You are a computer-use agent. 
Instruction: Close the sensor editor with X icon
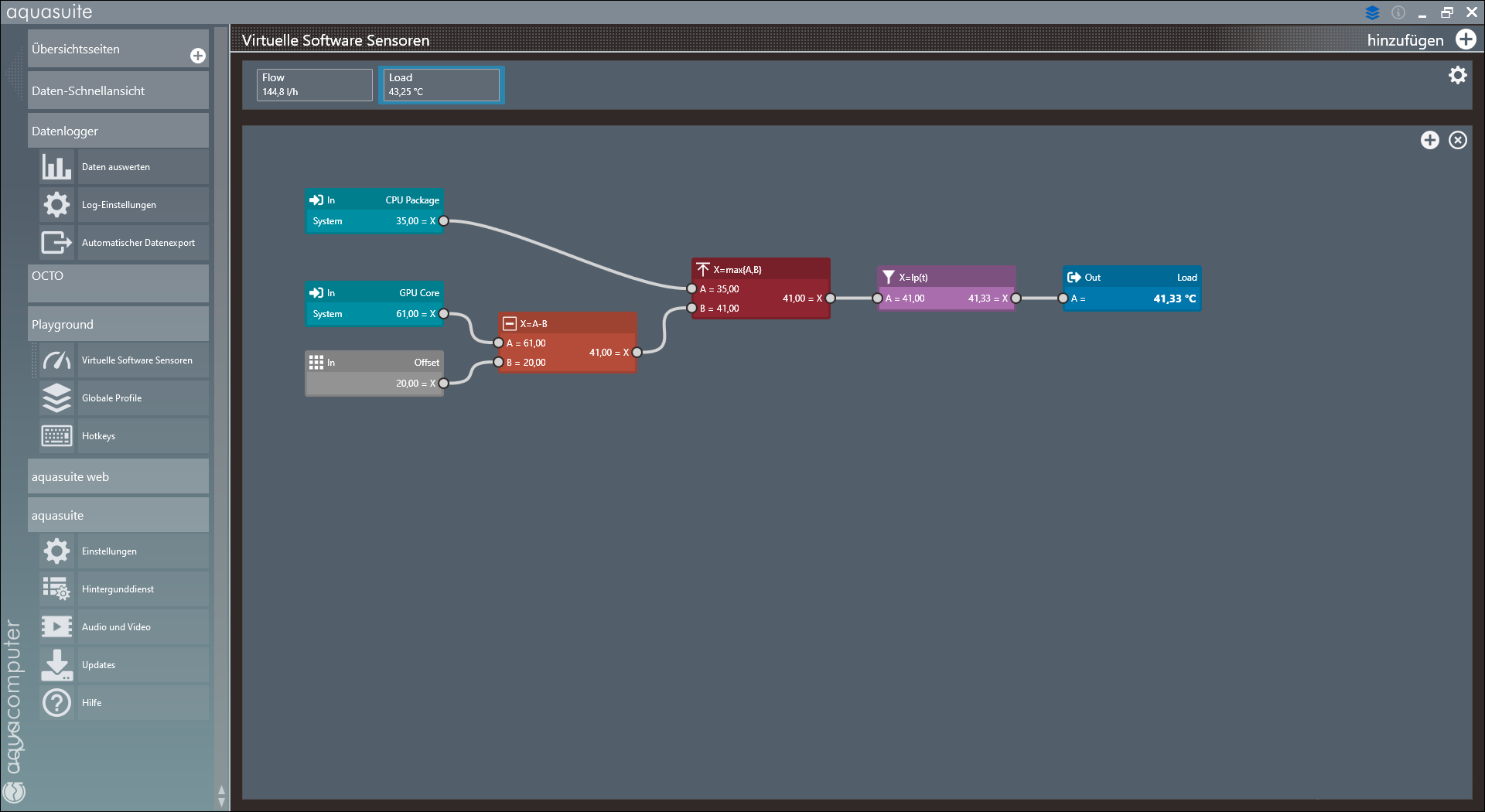coord(1458,140)
